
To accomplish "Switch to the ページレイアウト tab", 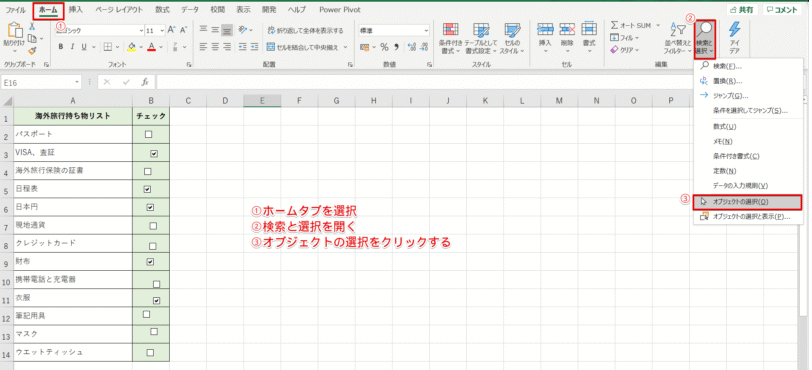I will click(119, 10).
